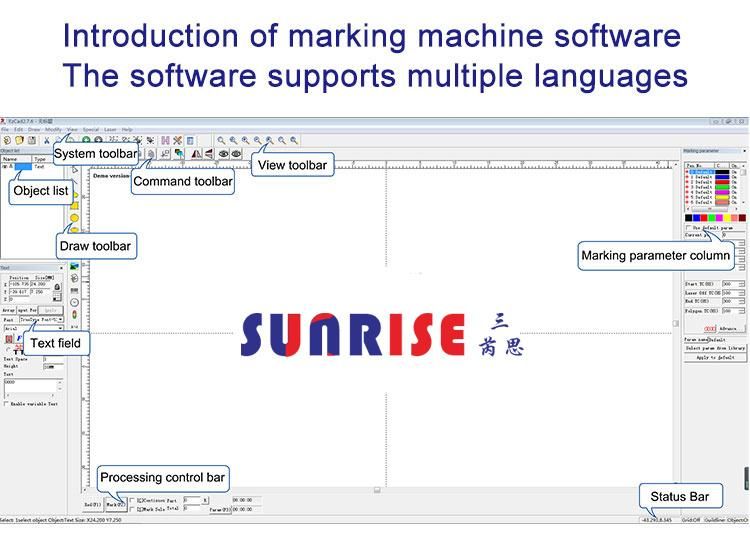This screenshot has height=555, width=750.
Task: Select the pointer pick tool in draw toolbar
Action: tap(75, 170)
